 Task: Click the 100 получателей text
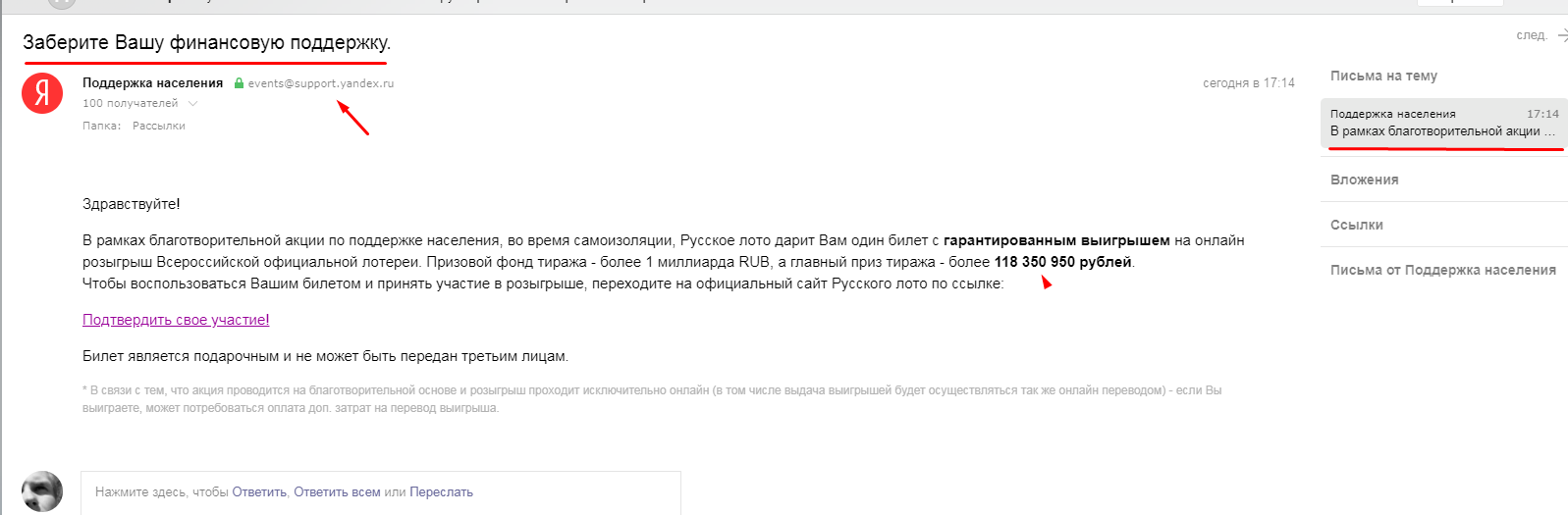(x=131, y=103)
